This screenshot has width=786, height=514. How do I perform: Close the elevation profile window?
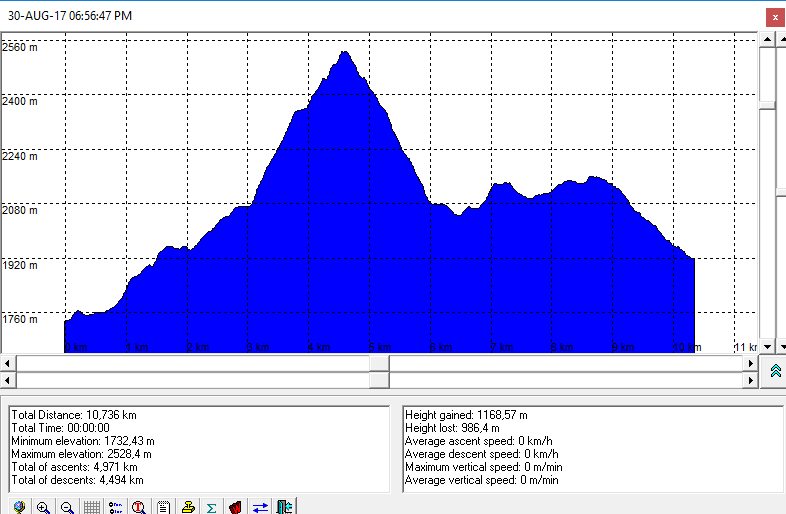[x=773, y=16]
